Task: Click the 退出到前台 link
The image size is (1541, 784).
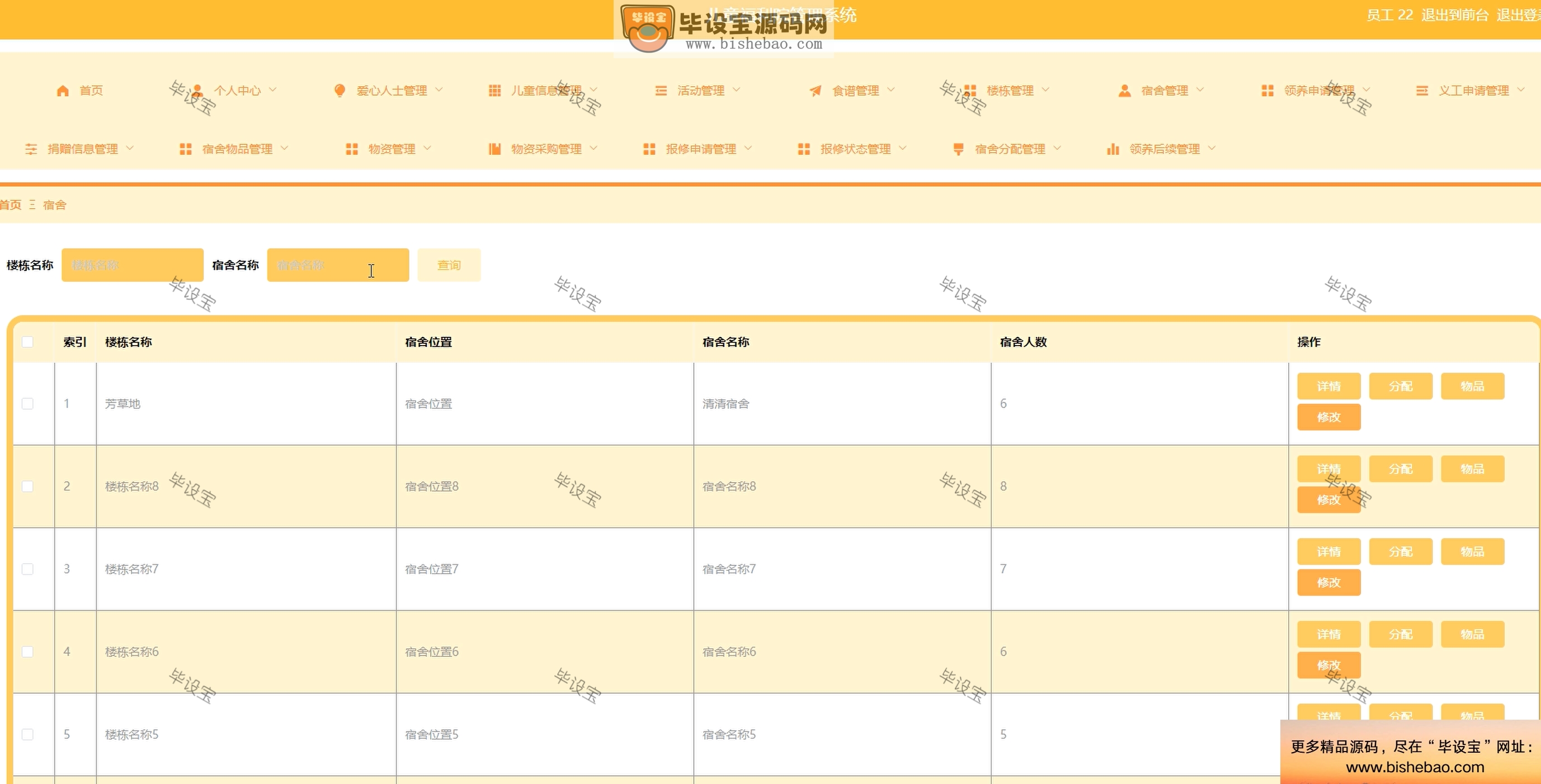Action: point(1455,15)
